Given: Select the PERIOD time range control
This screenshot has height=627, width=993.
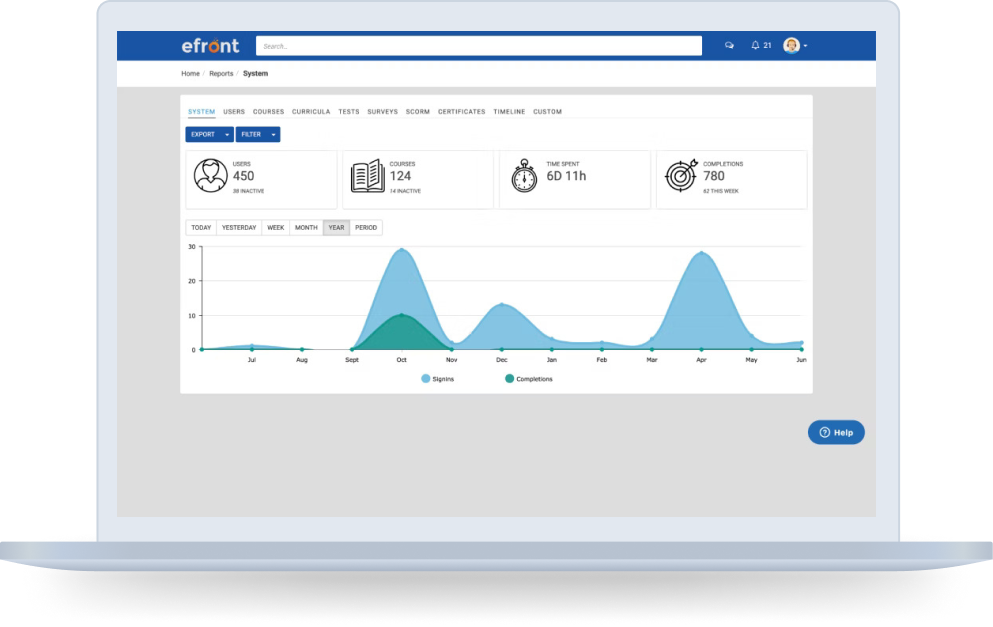Looking at the screenshot, I should 366,227.
